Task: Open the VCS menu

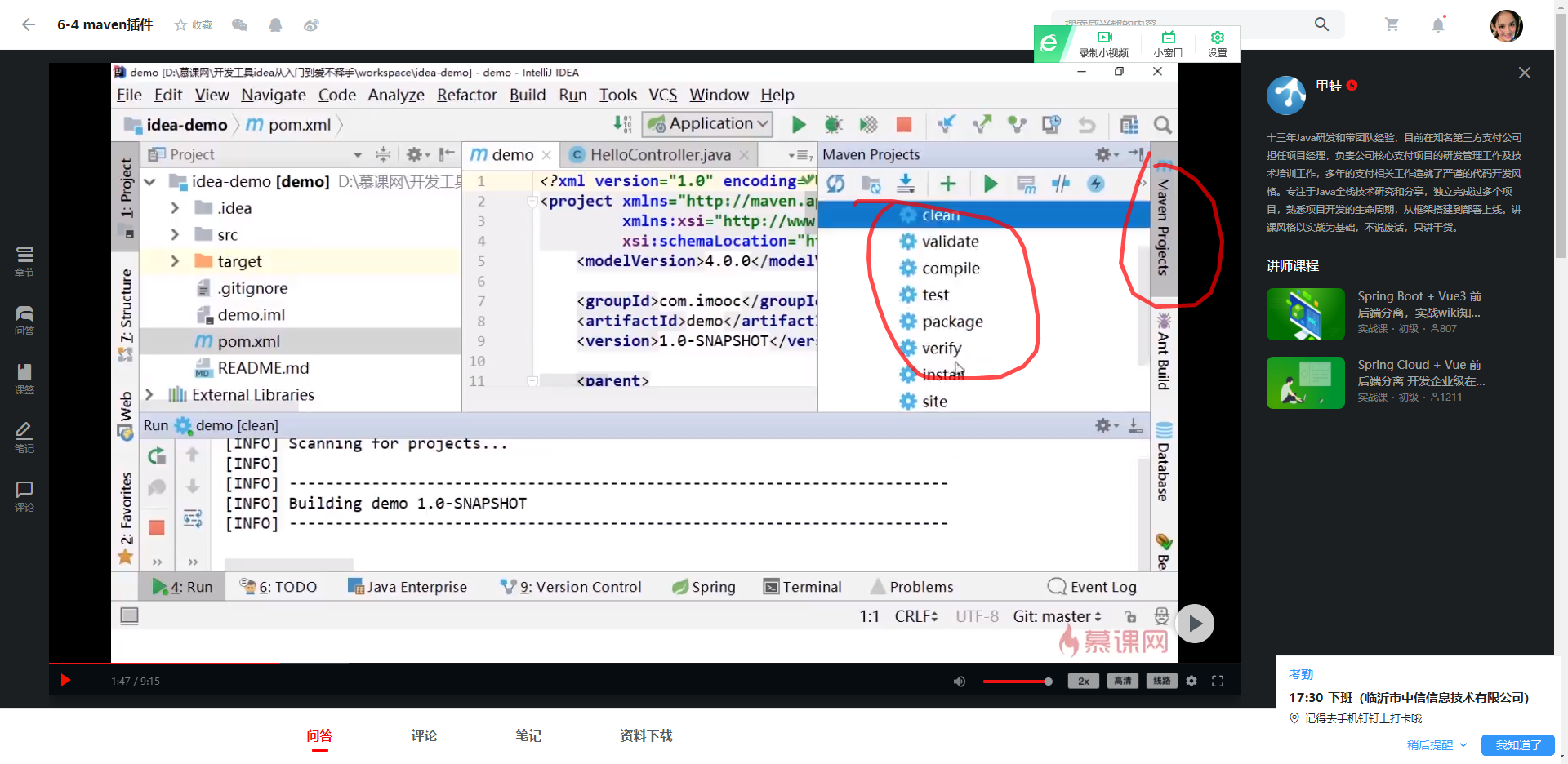Action: (x=663, y=95)
